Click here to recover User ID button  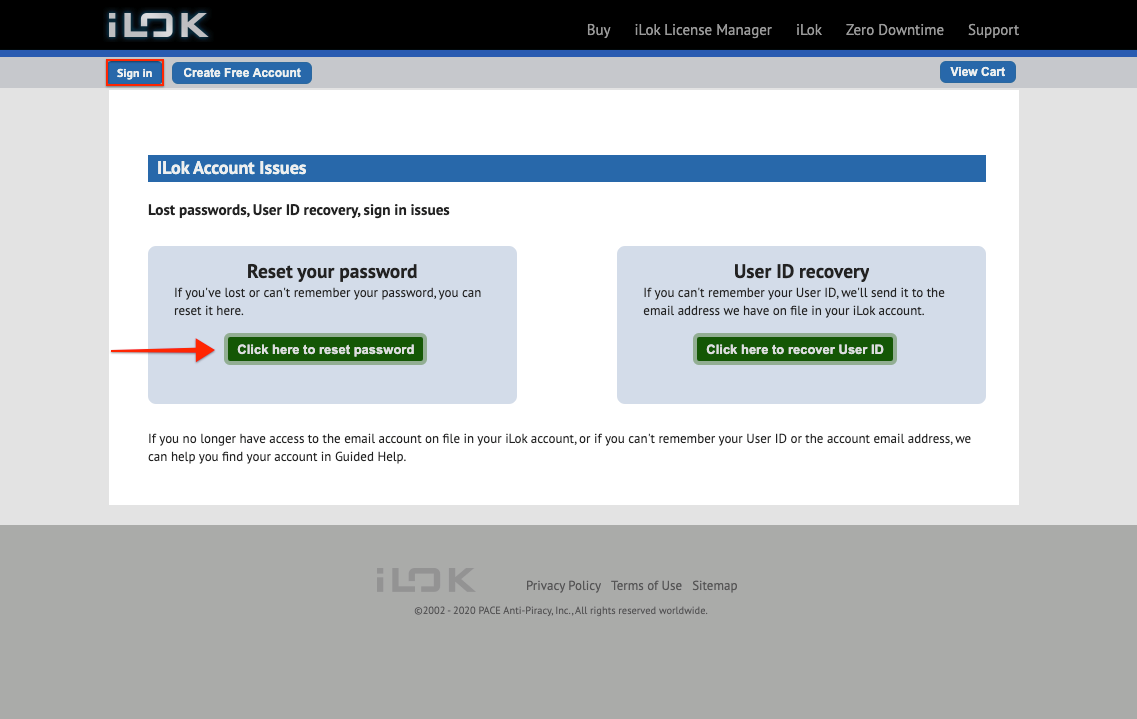[x=795, y=350]
